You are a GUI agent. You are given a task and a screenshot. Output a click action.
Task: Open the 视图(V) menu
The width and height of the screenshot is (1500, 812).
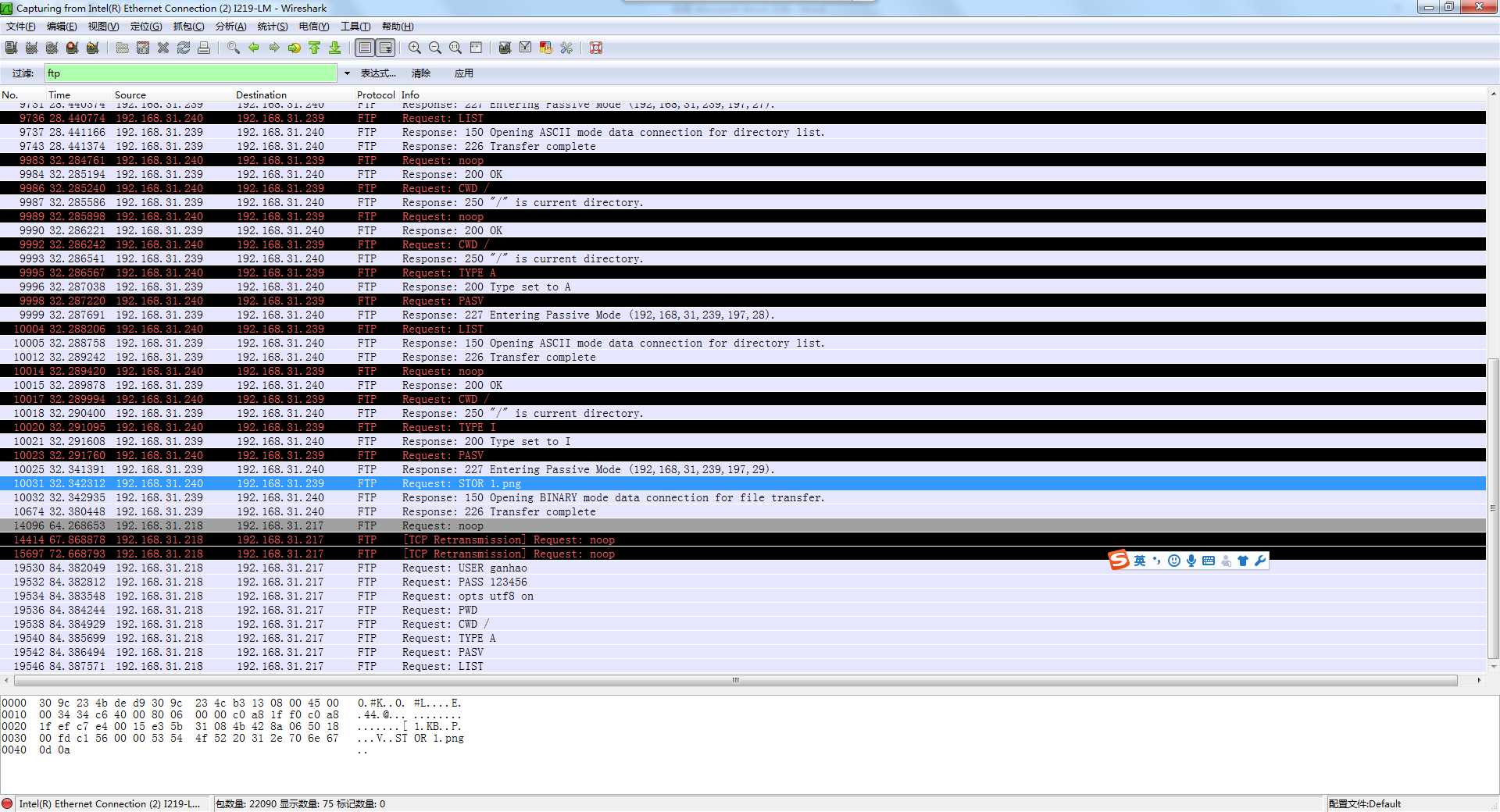103,27
